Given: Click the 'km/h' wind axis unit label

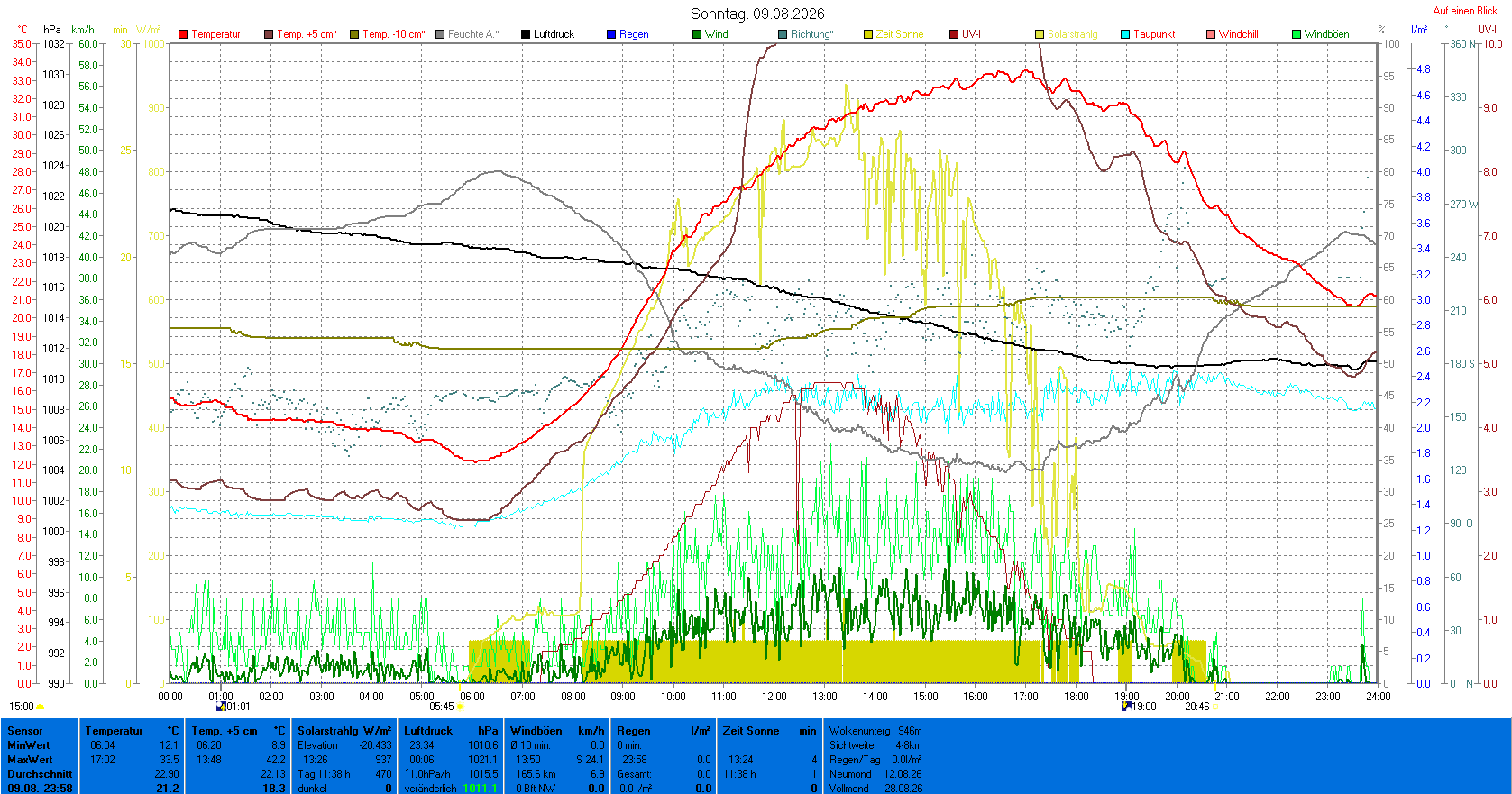Looking at the screenshot, I should tap(83, 30).
